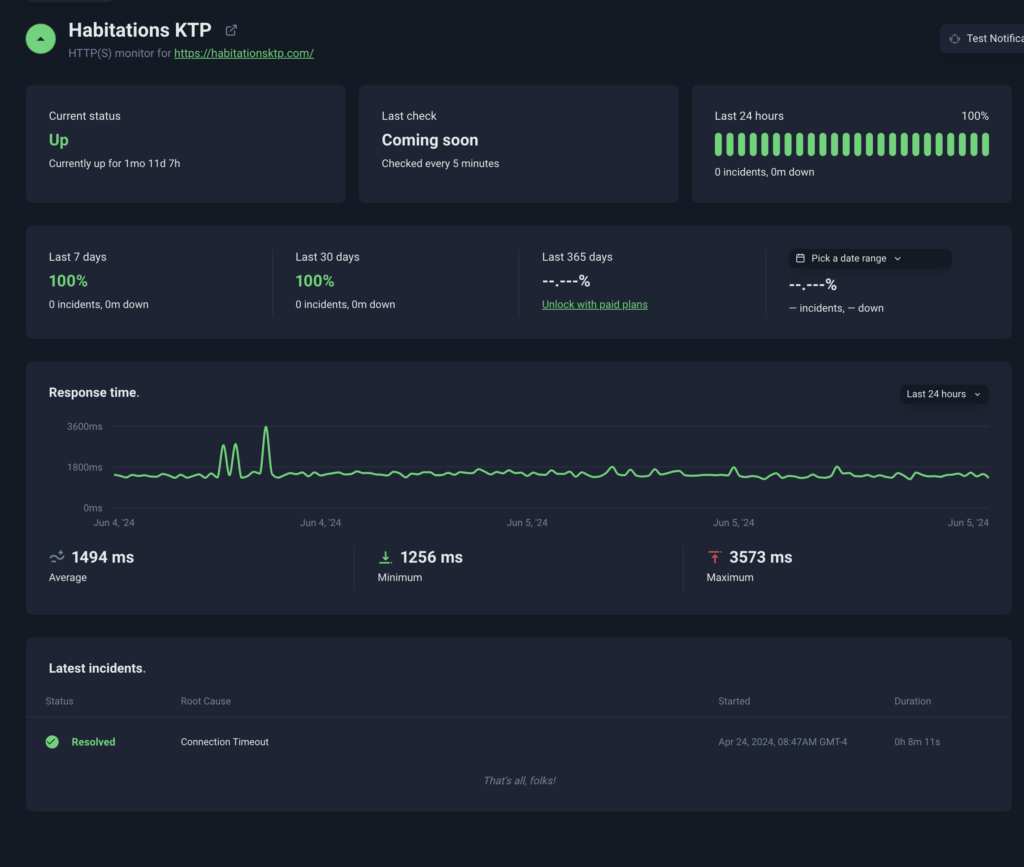Click the Habitations KTP monitor title
This screenshot has width=1024, height=867.
(x=140, y=31)
